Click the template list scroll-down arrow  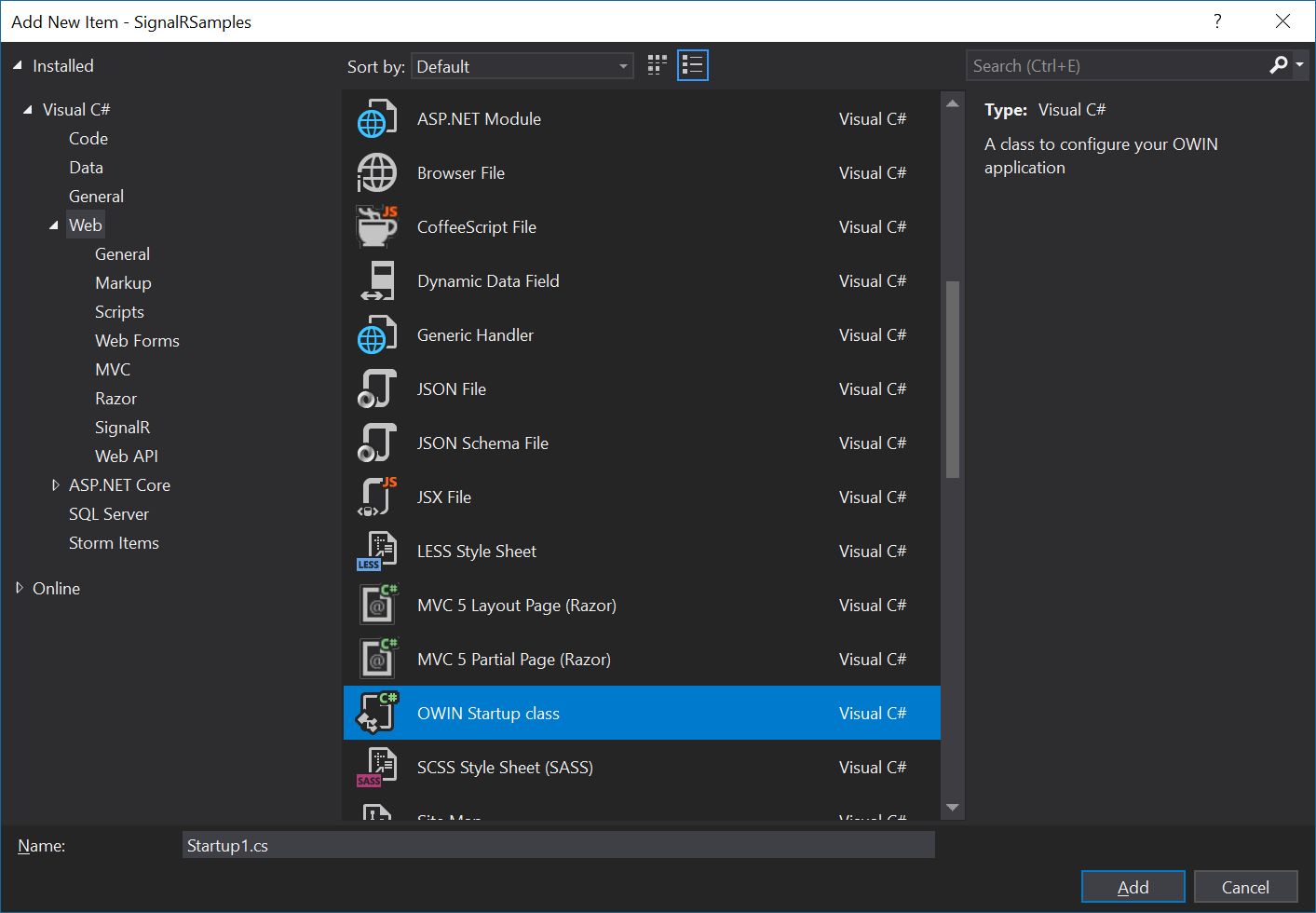(952, 808)
